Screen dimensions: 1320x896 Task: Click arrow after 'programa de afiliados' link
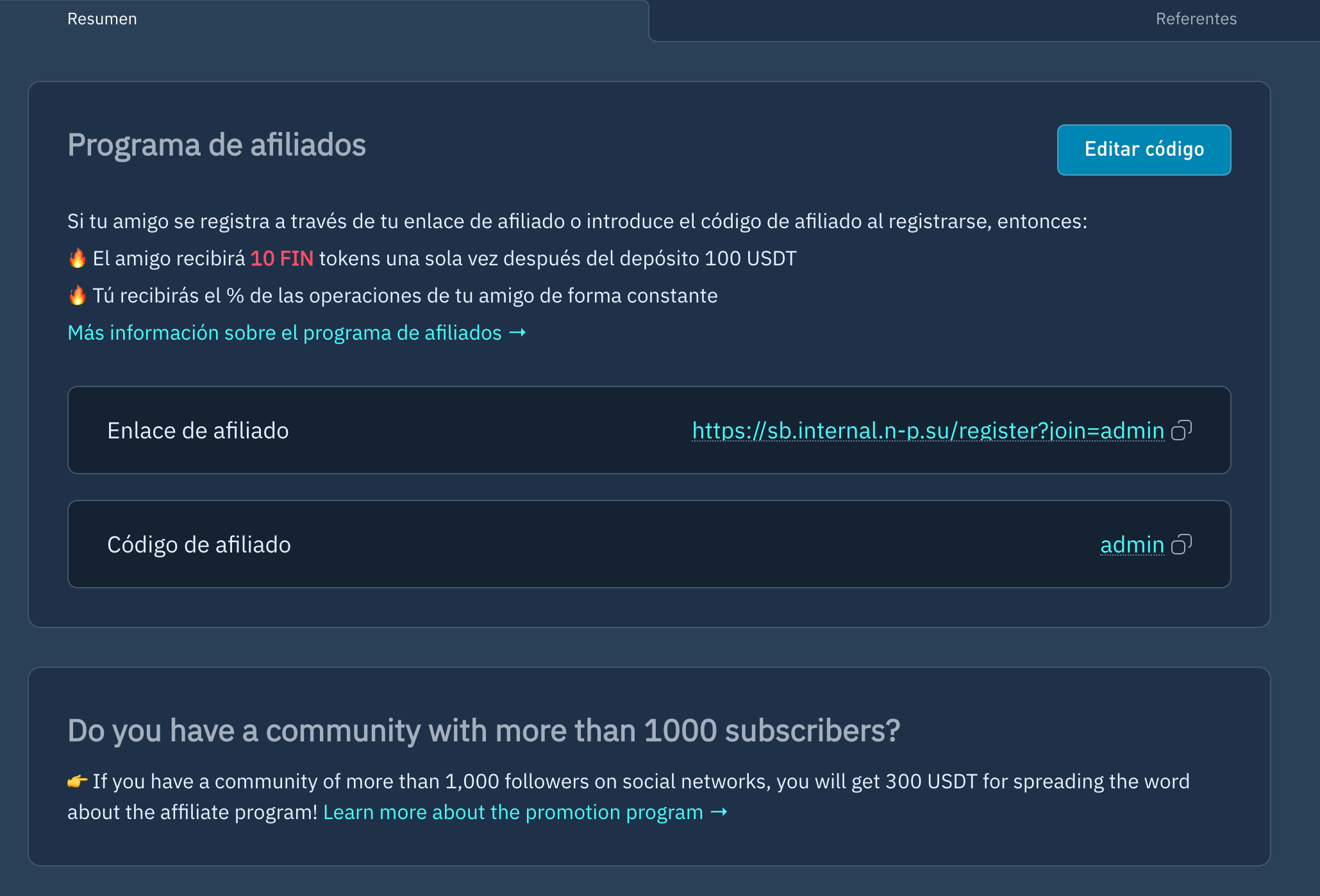(517, 333)
